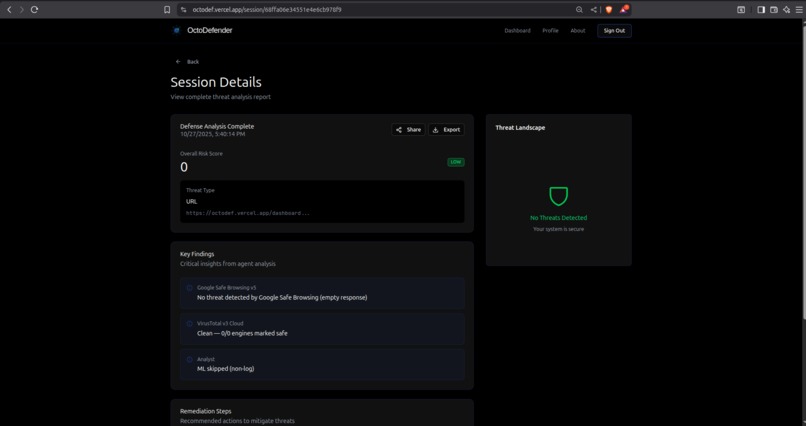Select the Analyst ML skipped finding
This screenshot has width=806, height=426.
click(x=322, y=364)
